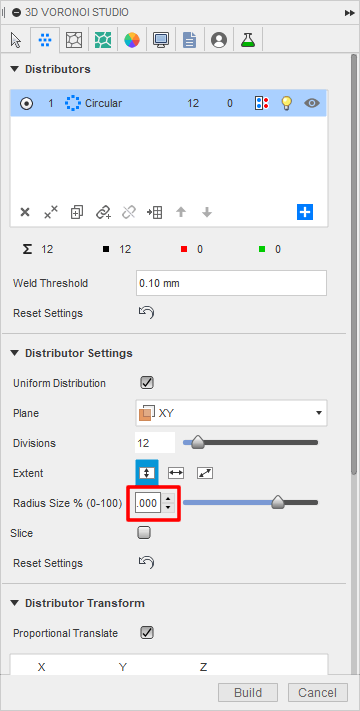360x711 pixels.
Task: Move distributor down with arrow icon
Action: pyautogui.click(x=207, y=212)
